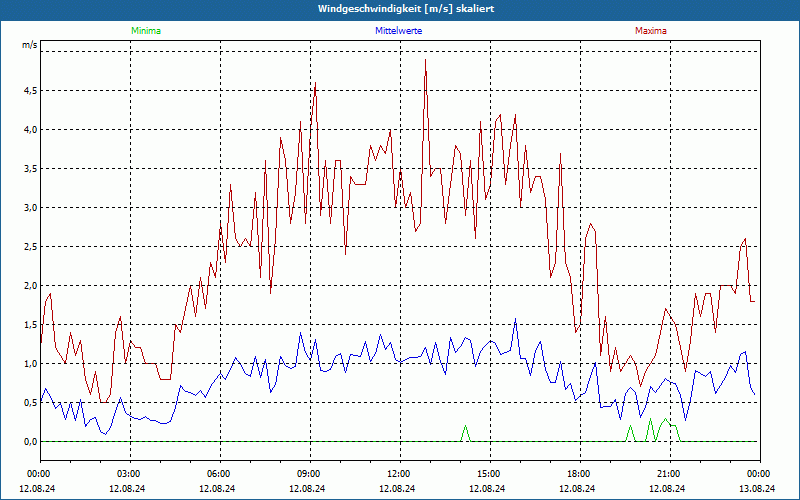Click the 1,0 y-axis value
This screenshot has width=800, height=500.
click(x=31, y=364)
